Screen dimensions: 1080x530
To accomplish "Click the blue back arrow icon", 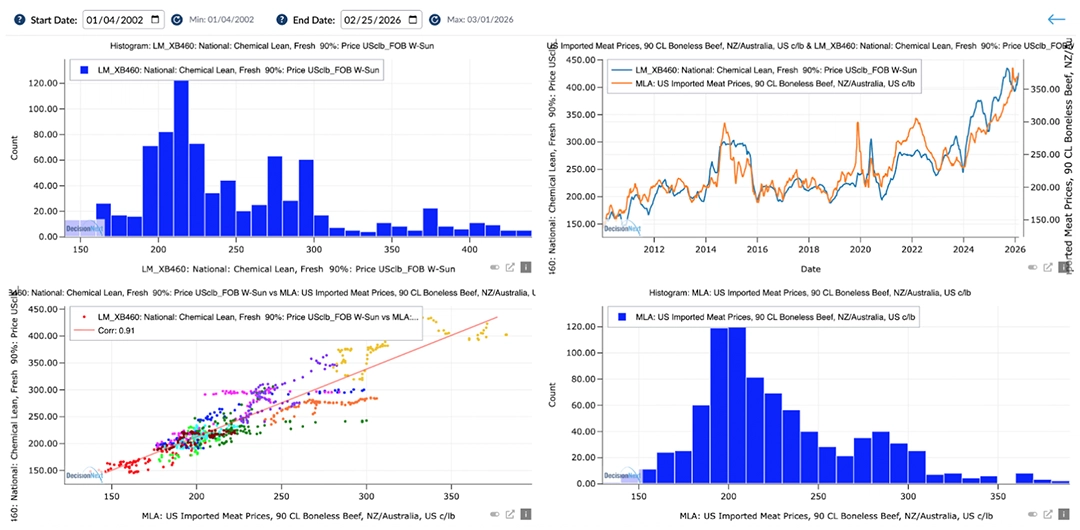I will pos(1056,19).
